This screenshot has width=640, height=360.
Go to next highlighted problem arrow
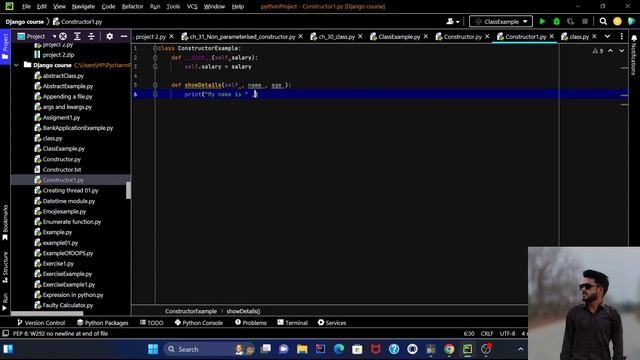[621, 51]
